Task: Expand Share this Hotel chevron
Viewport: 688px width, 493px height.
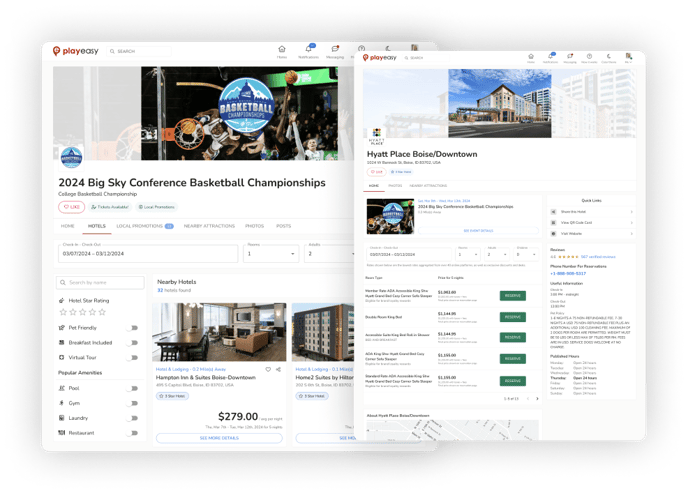Action: [x=631, y=212]
